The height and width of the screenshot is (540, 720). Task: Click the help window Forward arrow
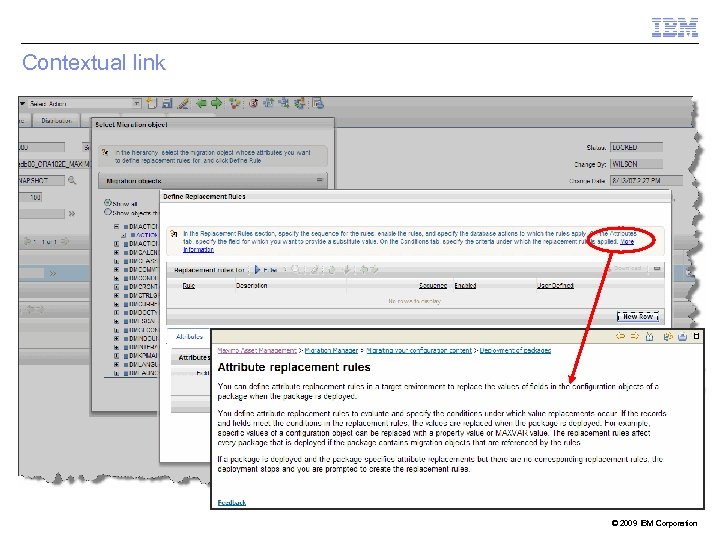(635, 337)
